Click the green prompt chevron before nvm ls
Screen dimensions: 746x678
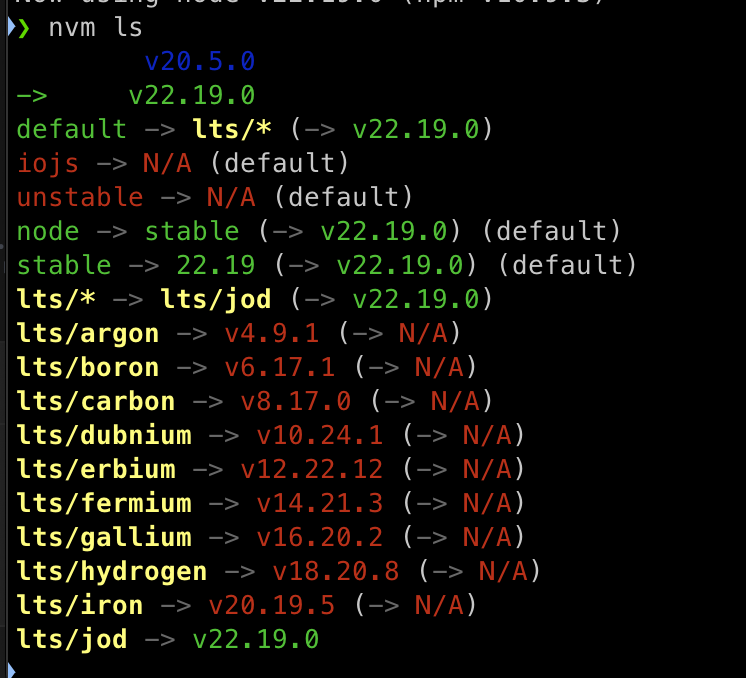[24, 28]
